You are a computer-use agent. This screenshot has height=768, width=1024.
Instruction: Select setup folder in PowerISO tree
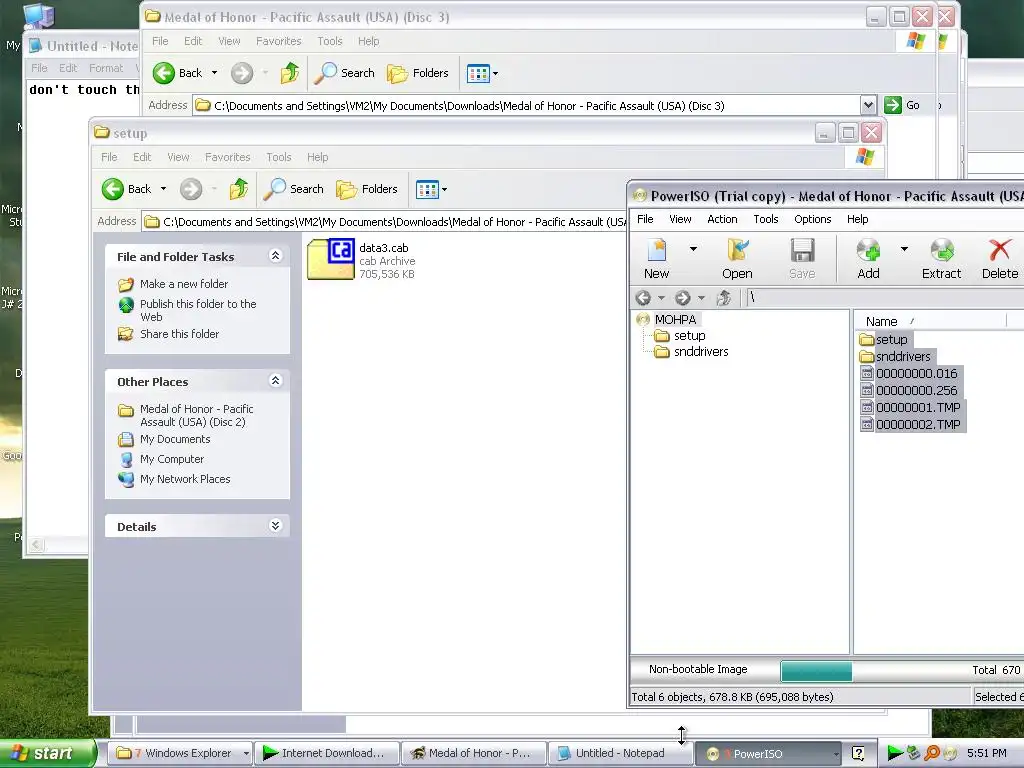689,336
